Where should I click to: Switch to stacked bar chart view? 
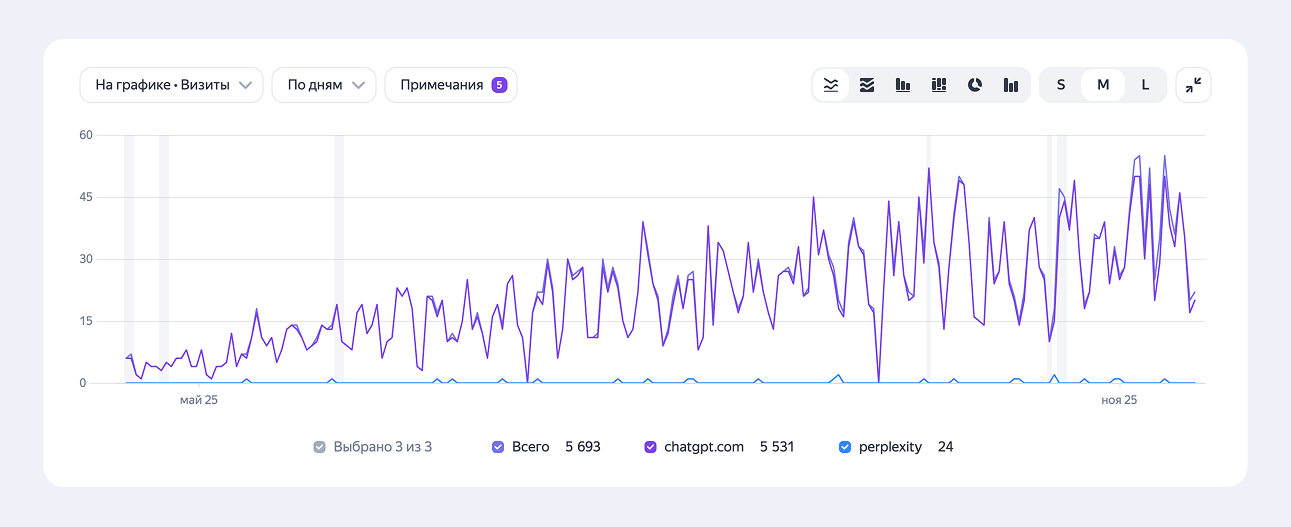(939, 85)
